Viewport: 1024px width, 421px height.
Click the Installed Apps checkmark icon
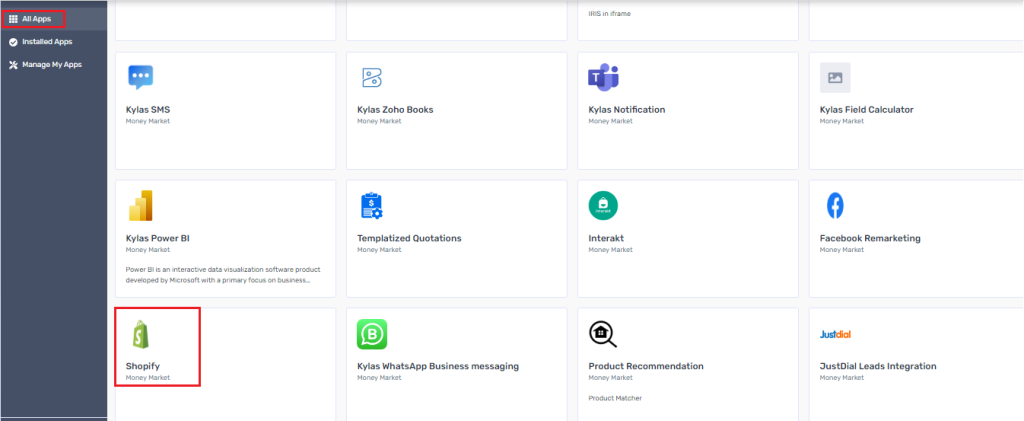point(13,42)
